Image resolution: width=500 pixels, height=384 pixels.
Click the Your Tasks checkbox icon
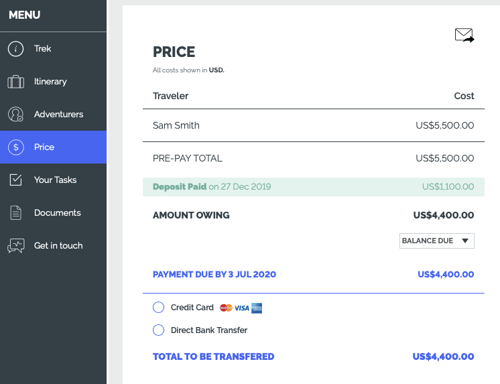[16, 180]
